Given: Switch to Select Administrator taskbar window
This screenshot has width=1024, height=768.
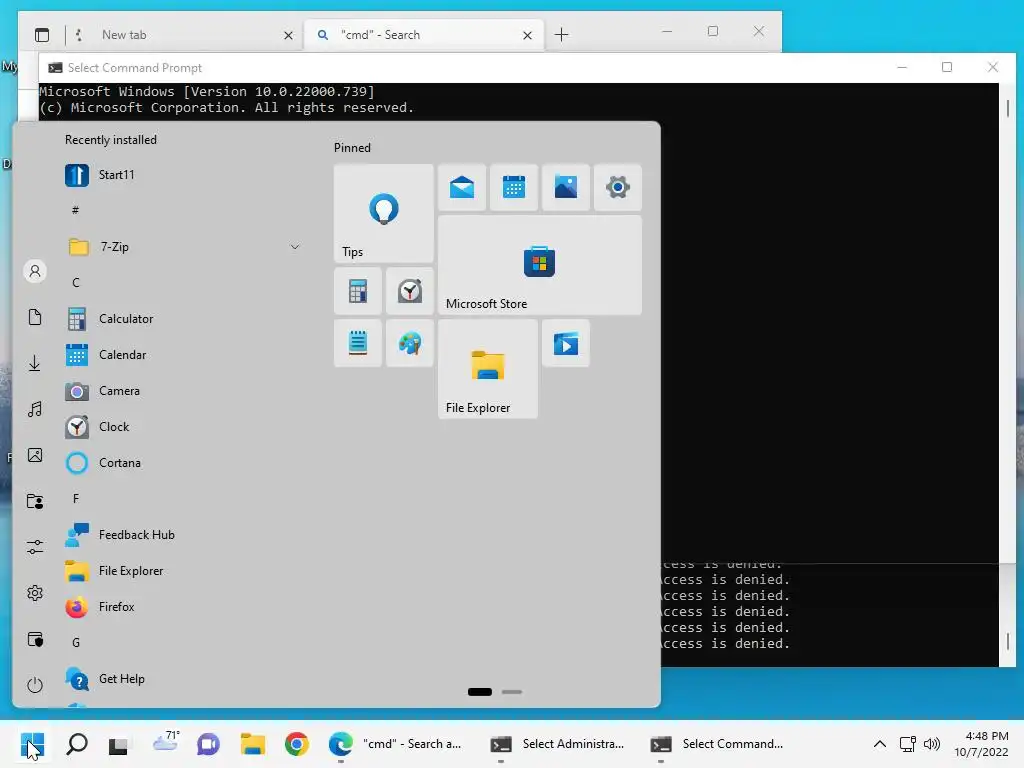Looking at the screenshot, I should (558, 744).
